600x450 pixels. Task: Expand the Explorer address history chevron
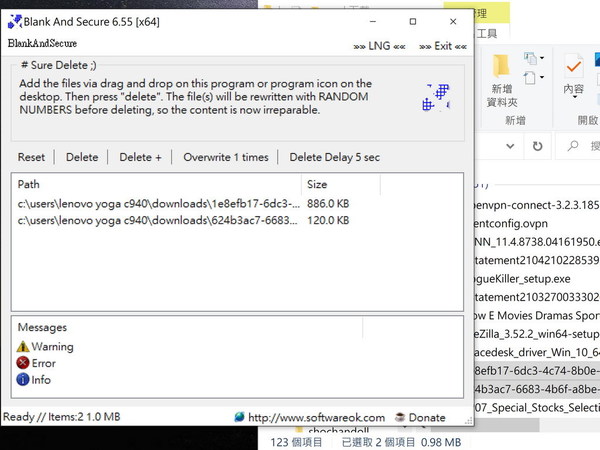click(510, 146)
